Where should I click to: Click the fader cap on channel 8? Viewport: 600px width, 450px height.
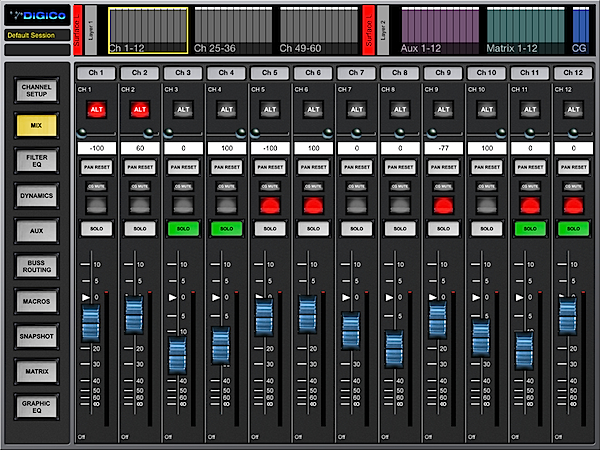(394, 349)
